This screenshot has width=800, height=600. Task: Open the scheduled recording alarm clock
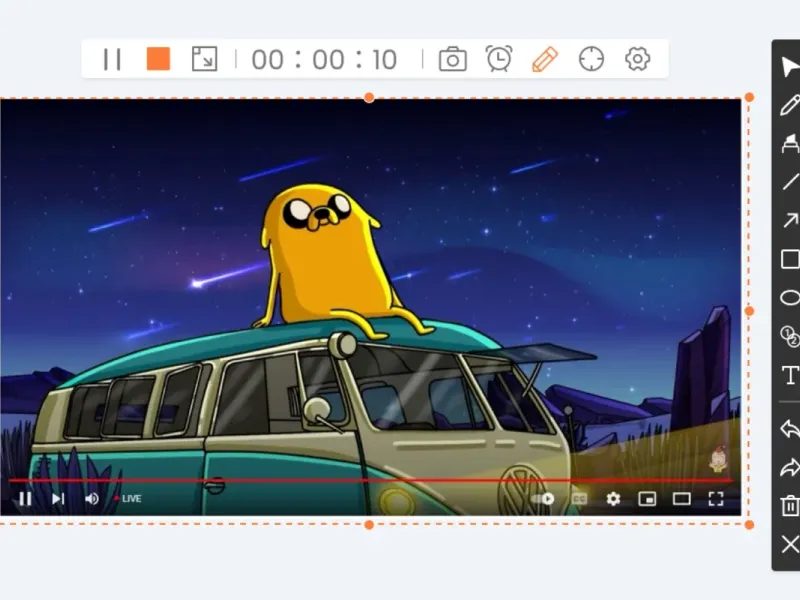[x=499, y=59]
